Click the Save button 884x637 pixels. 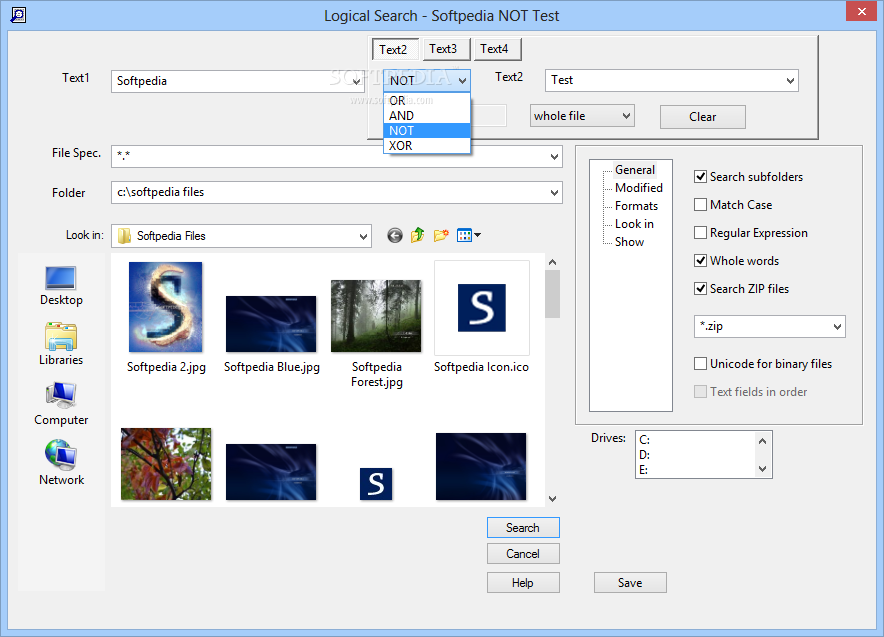(630, 583)
